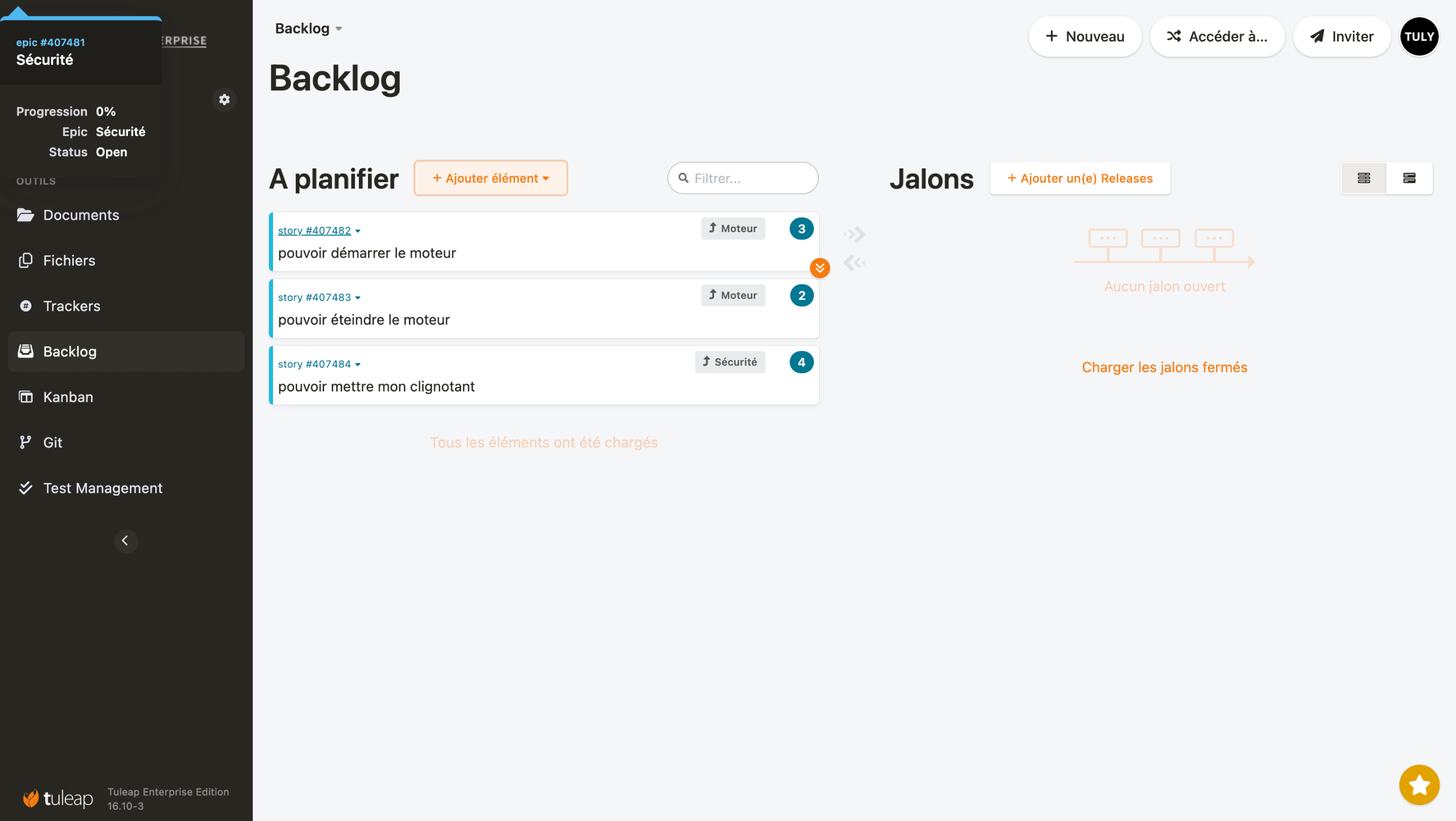This screenshot has width=1456, height=821.
Task: Click the Nouveau button
Action: (1085, 36)
